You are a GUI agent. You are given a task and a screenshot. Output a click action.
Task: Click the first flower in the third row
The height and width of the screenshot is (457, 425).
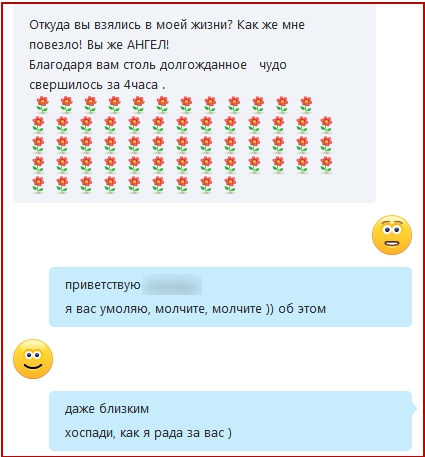38,145
